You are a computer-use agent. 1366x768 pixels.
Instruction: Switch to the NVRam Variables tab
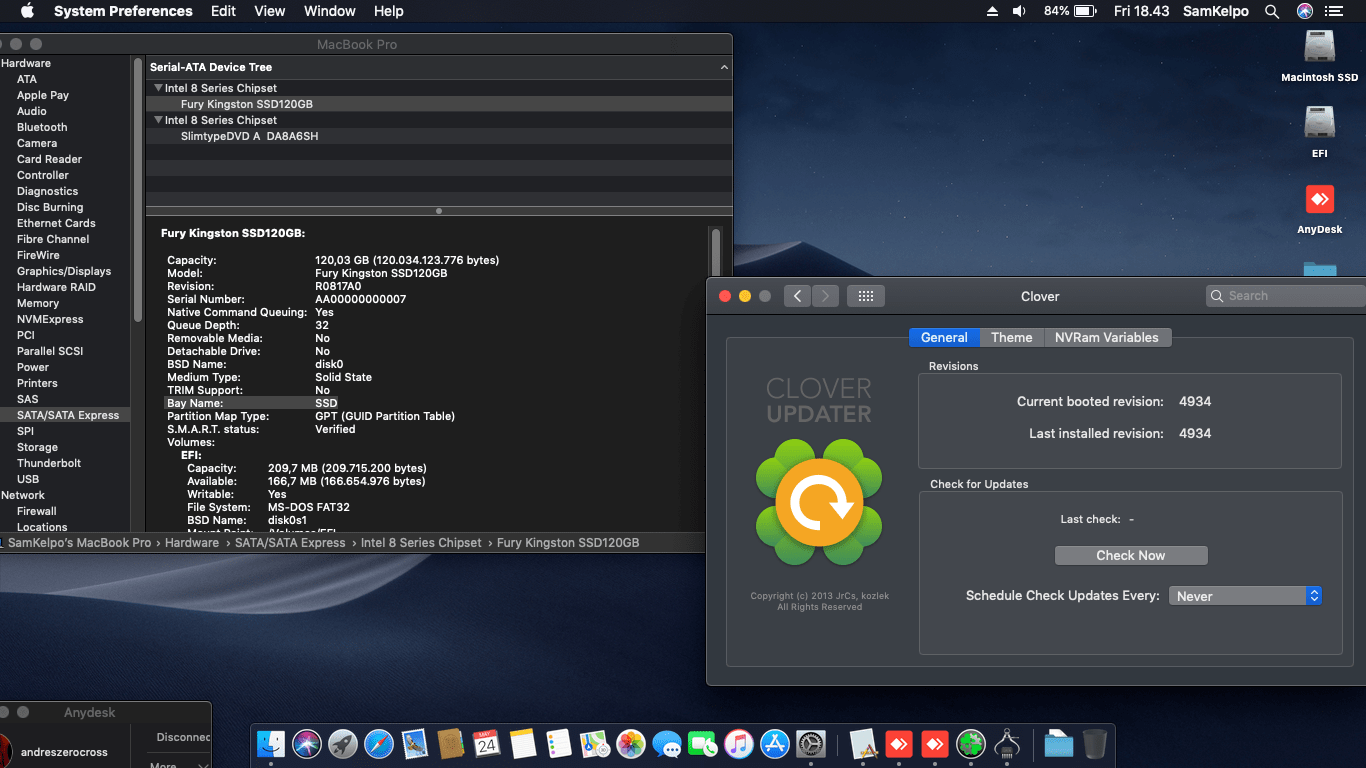(1106, 338)
